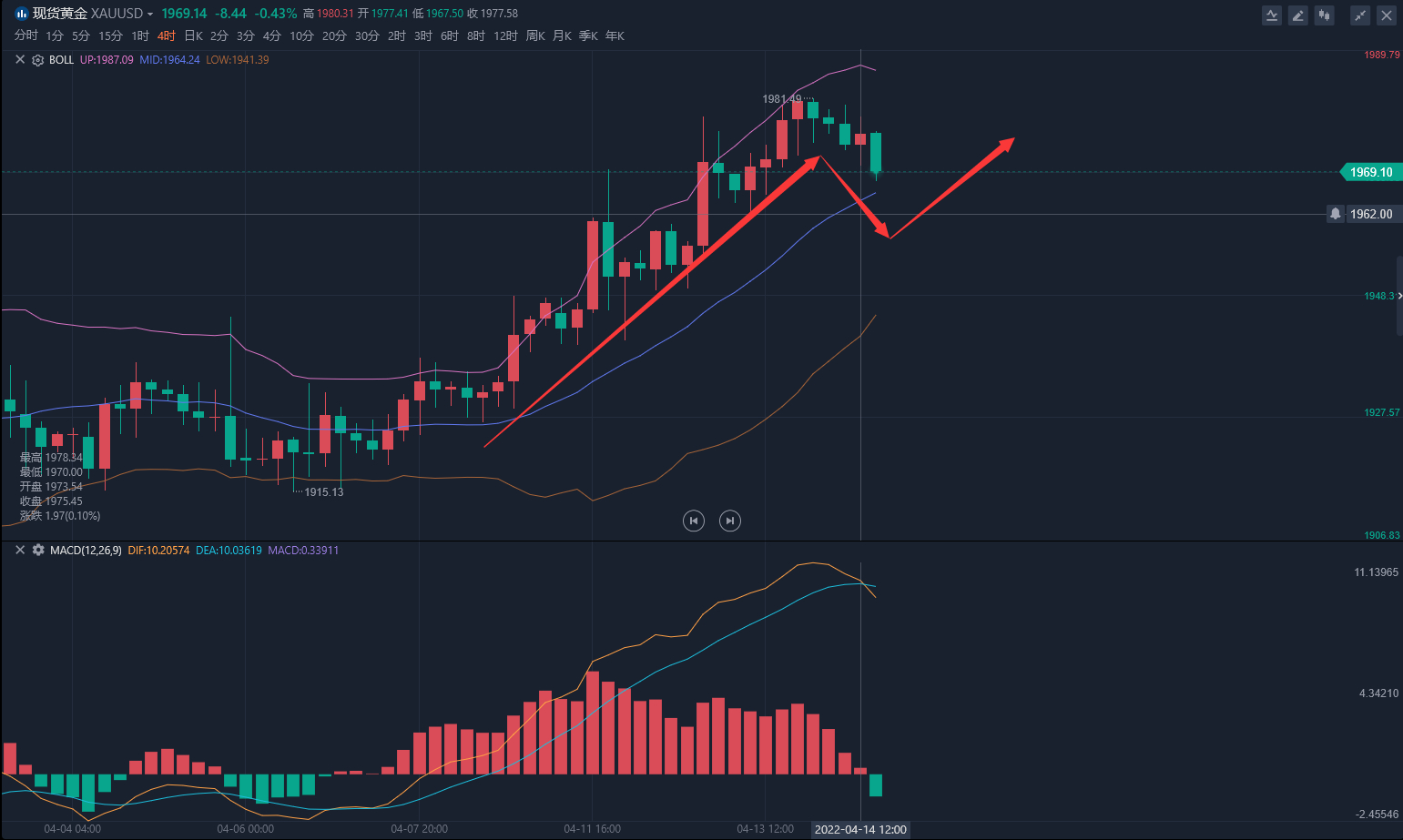Switch to the 20分 timeframe
This screenshot has width=1403, height=840.
(x=334, y=35)
